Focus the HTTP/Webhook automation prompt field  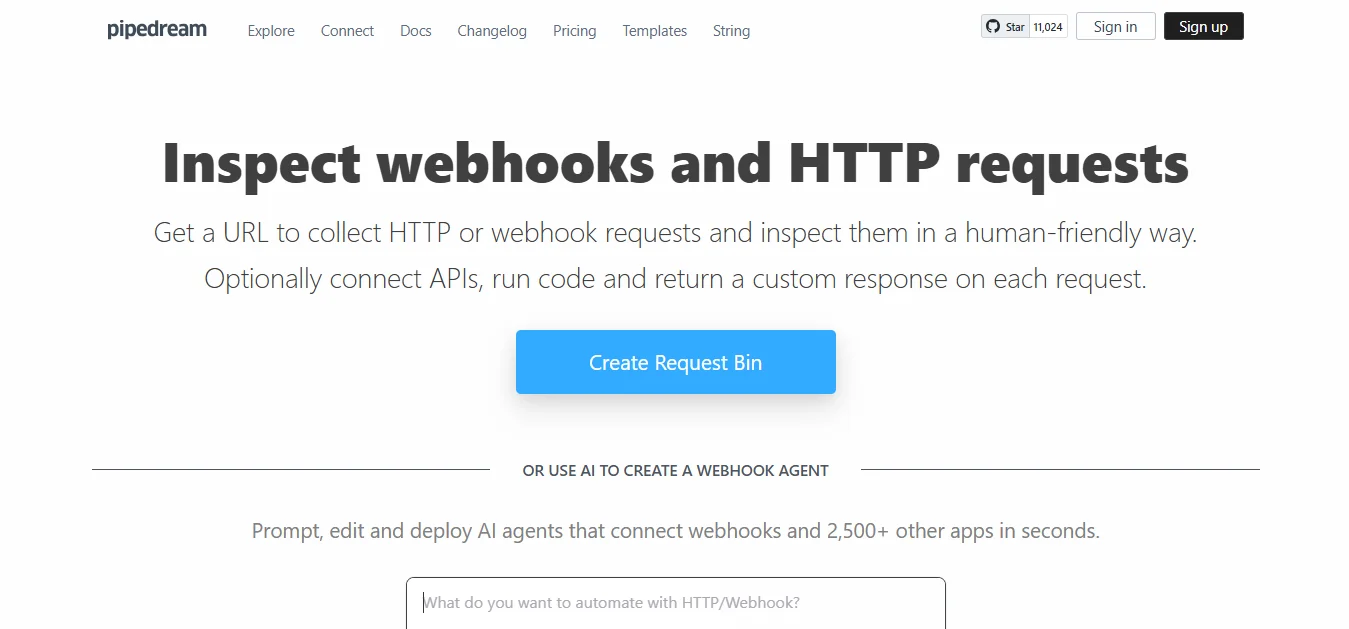[675, 603]
